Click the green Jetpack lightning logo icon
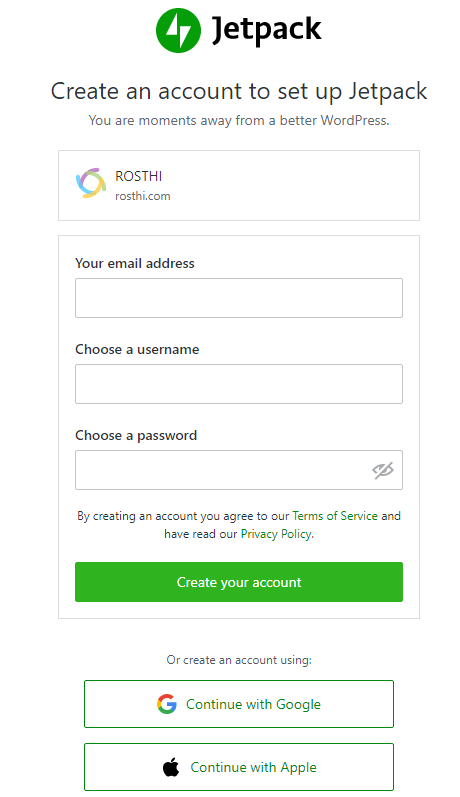Screen dimensions: 460x797 [x=178, y=30]
